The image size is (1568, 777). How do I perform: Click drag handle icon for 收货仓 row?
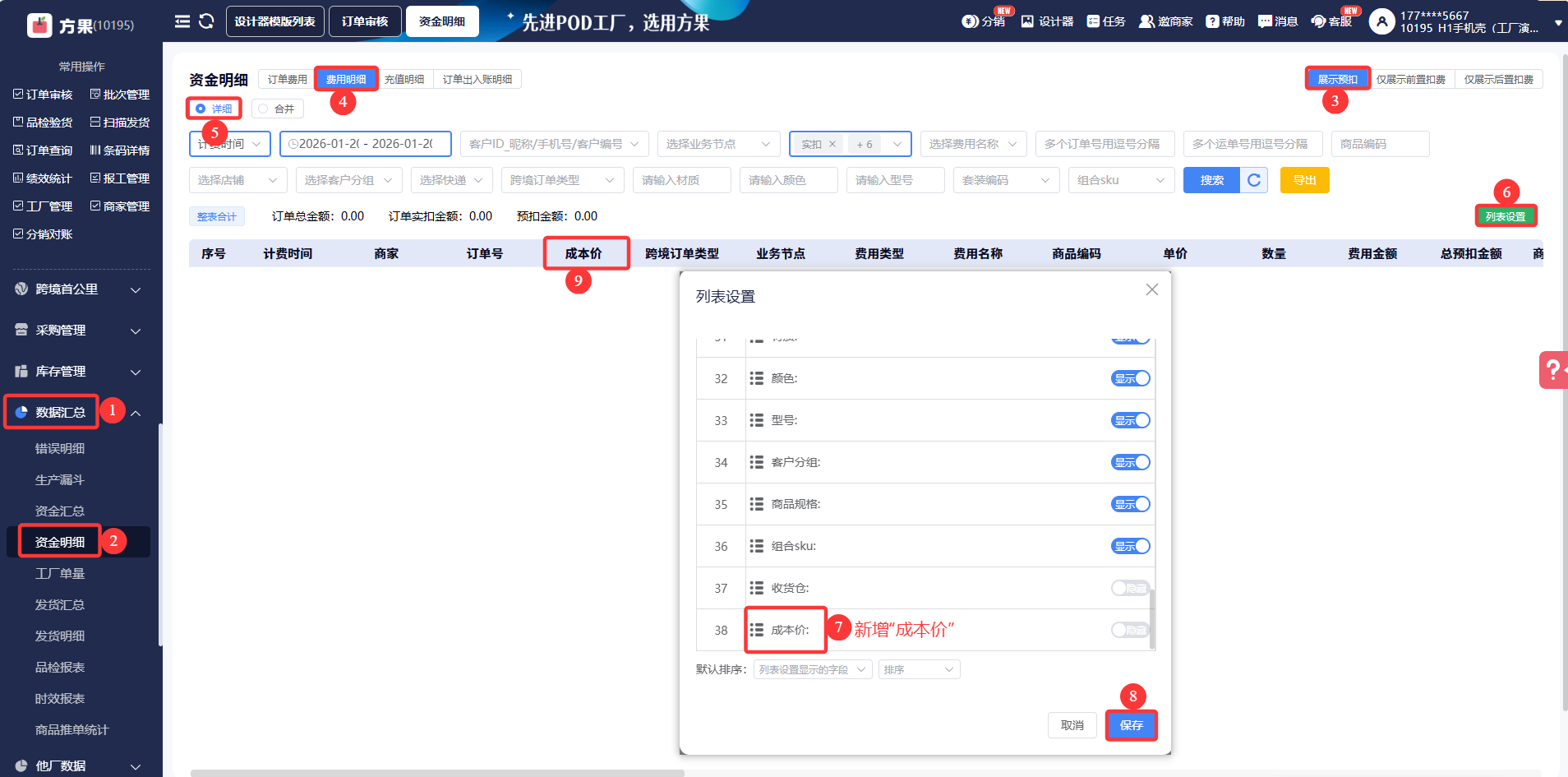point(757,588)
